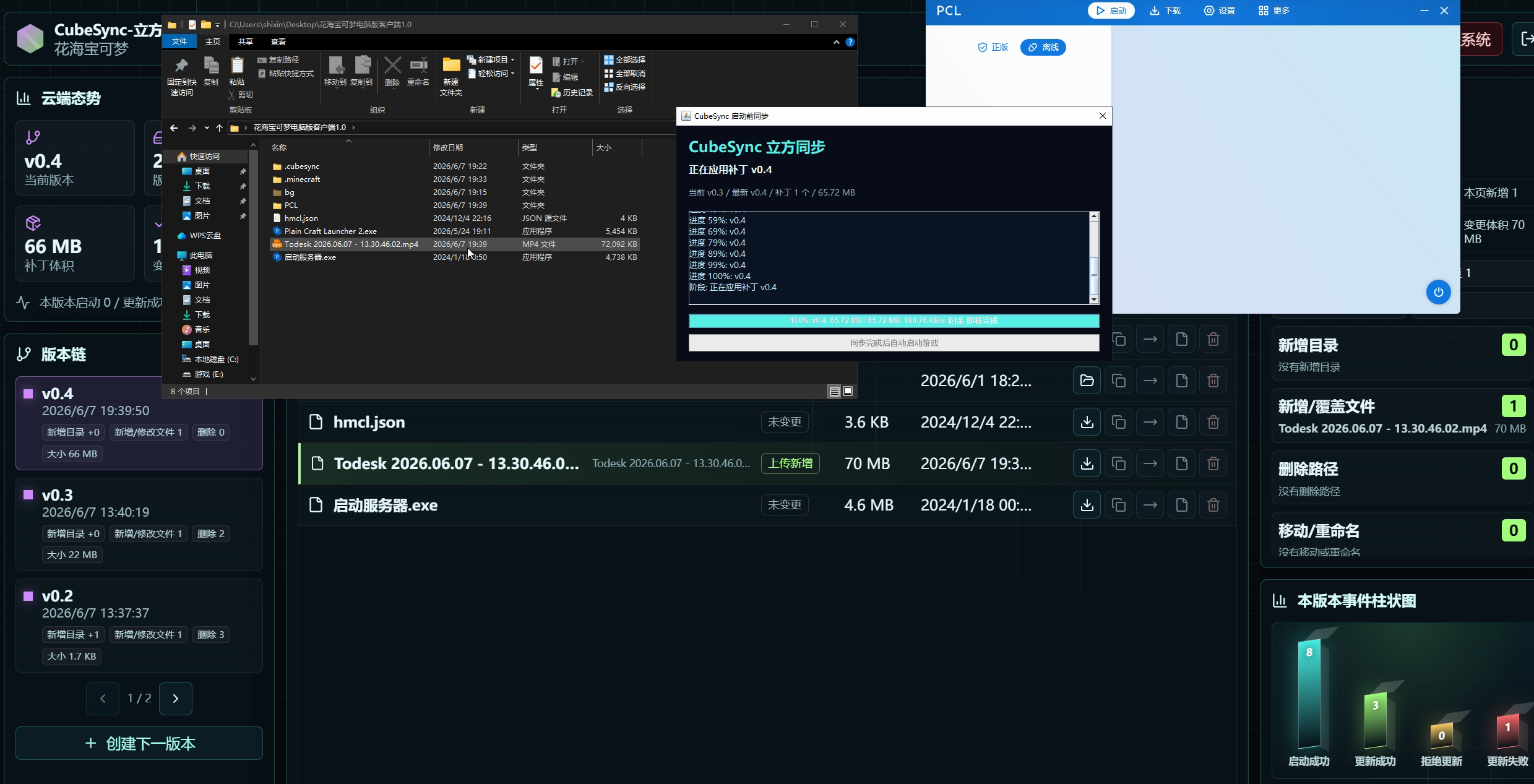This screenshot has width=1534, height=784.
Task: Select v0.3 in the version chain
Action: [x=139, y=524]
